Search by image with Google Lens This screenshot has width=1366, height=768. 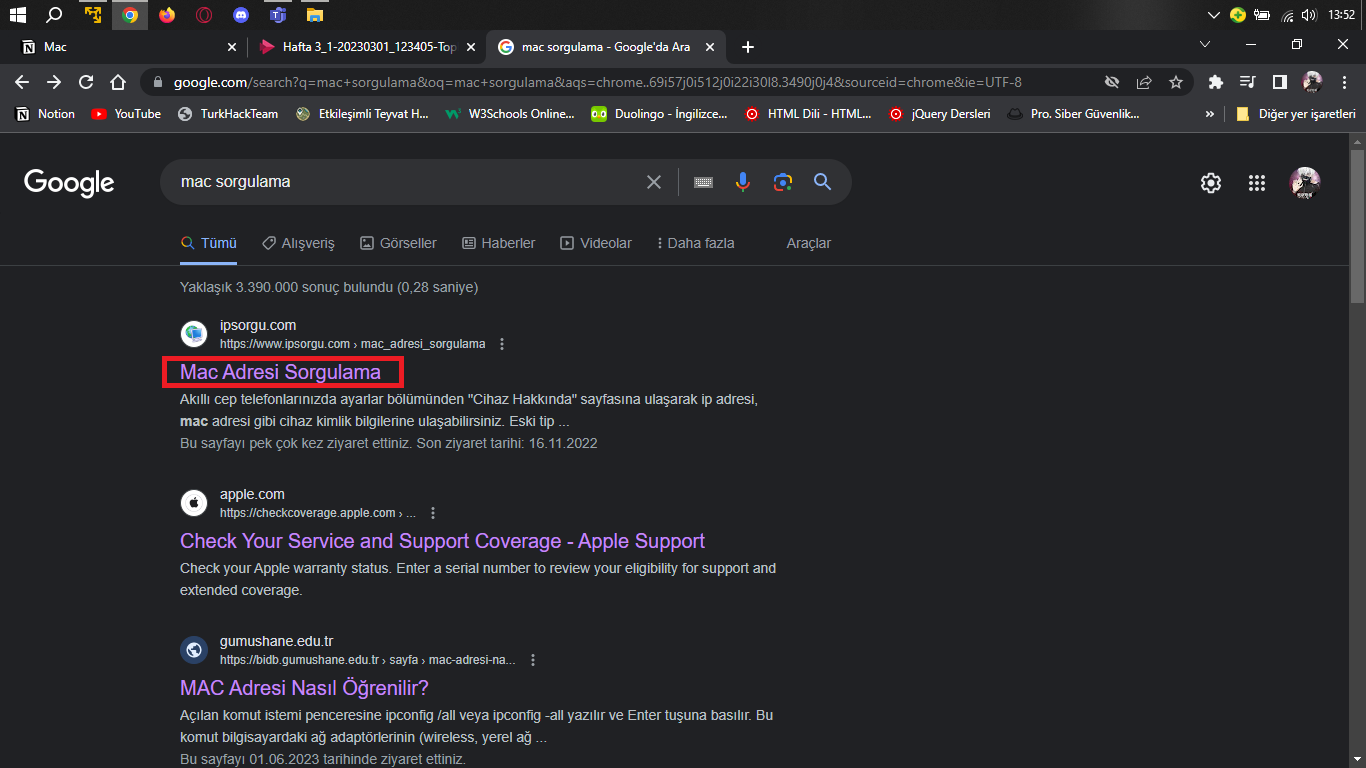tap(782, 182)
